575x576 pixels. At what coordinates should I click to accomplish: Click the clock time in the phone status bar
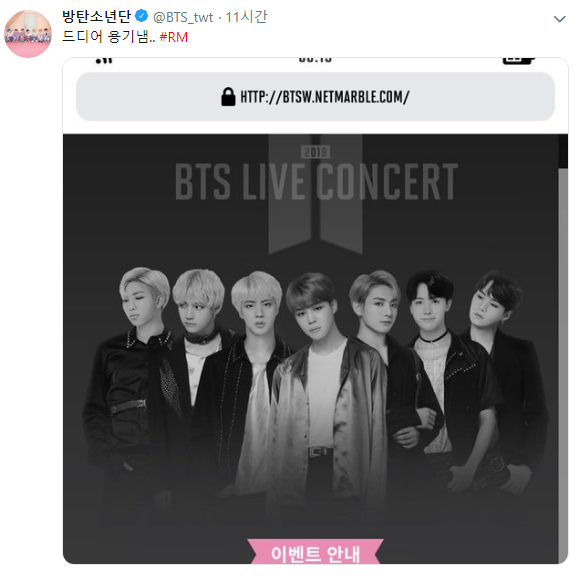click(315, 60)
